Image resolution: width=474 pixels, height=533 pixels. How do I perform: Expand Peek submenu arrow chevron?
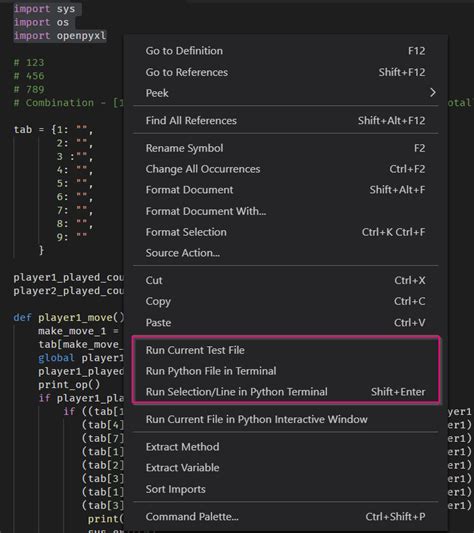tap(432, 93)
